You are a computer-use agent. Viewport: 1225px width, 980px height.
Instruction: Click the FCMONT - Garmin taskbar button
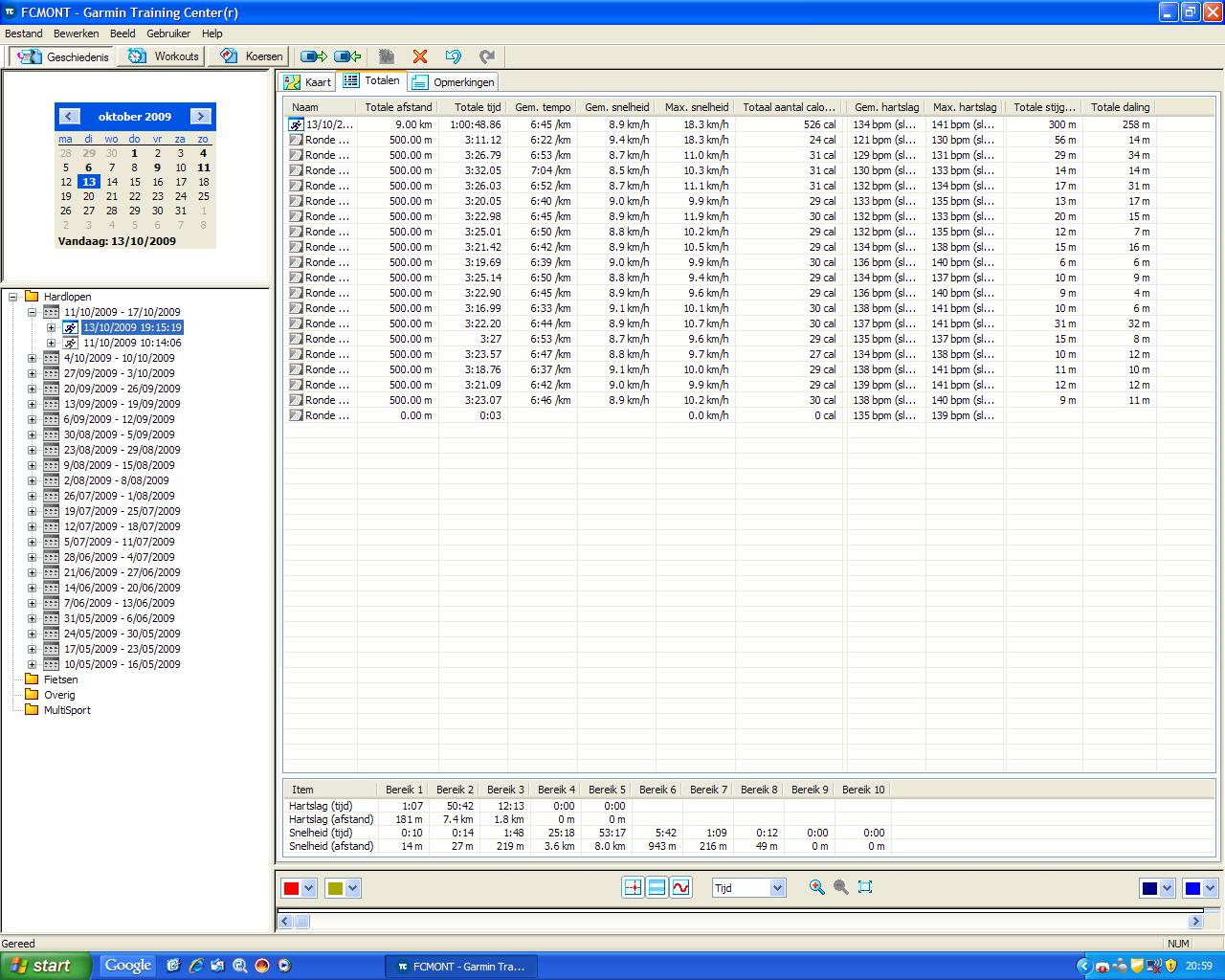coord(461,967)
